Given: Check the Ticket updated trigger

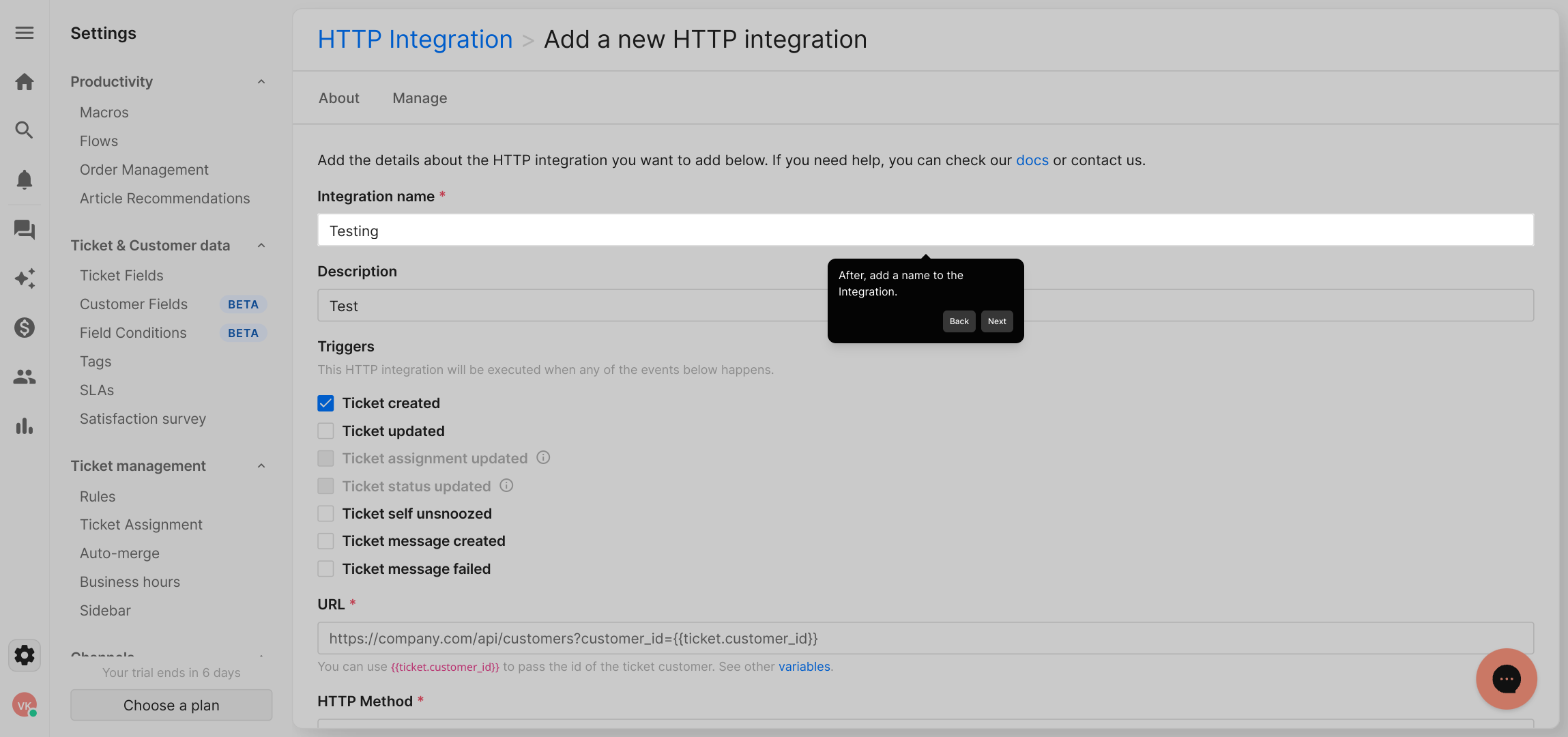Looking at the screenshot, I should coord(325,431).
